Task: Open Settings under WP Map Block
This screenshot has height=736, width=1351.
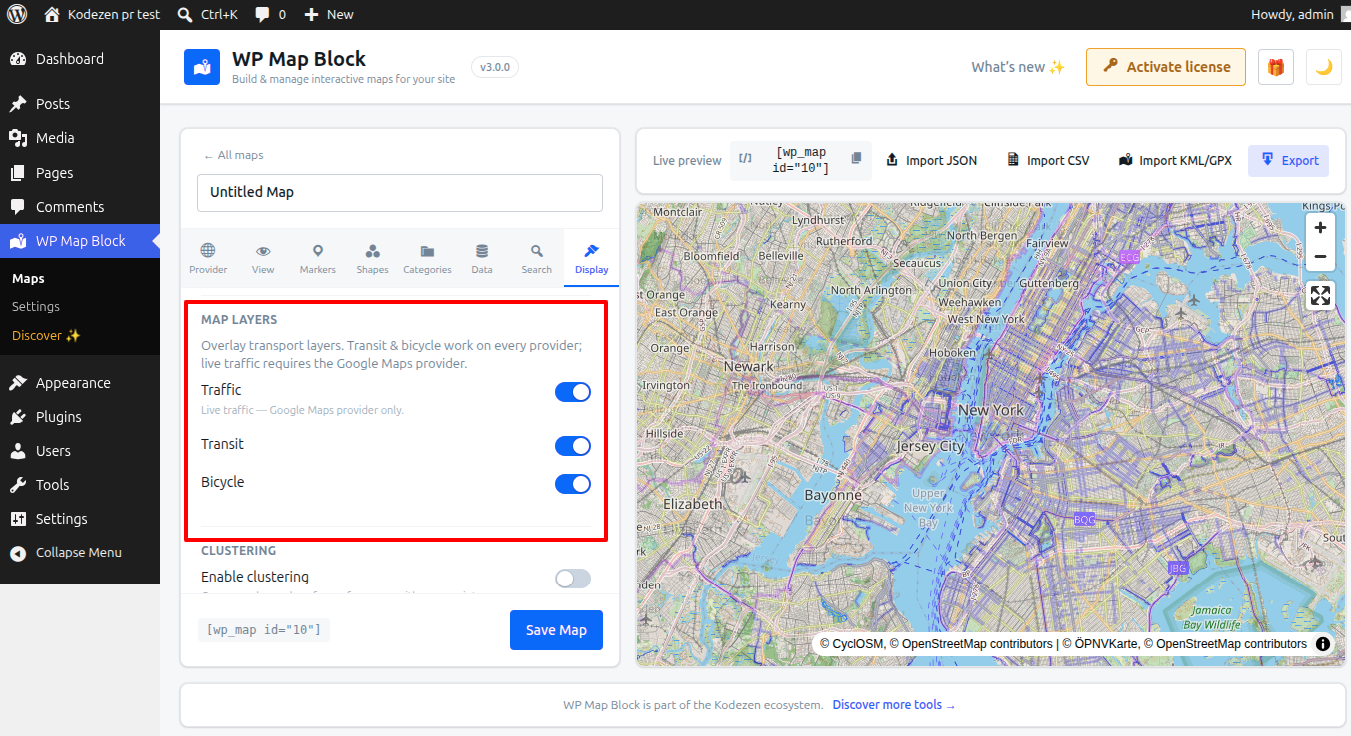Action: tap(36, 307)
